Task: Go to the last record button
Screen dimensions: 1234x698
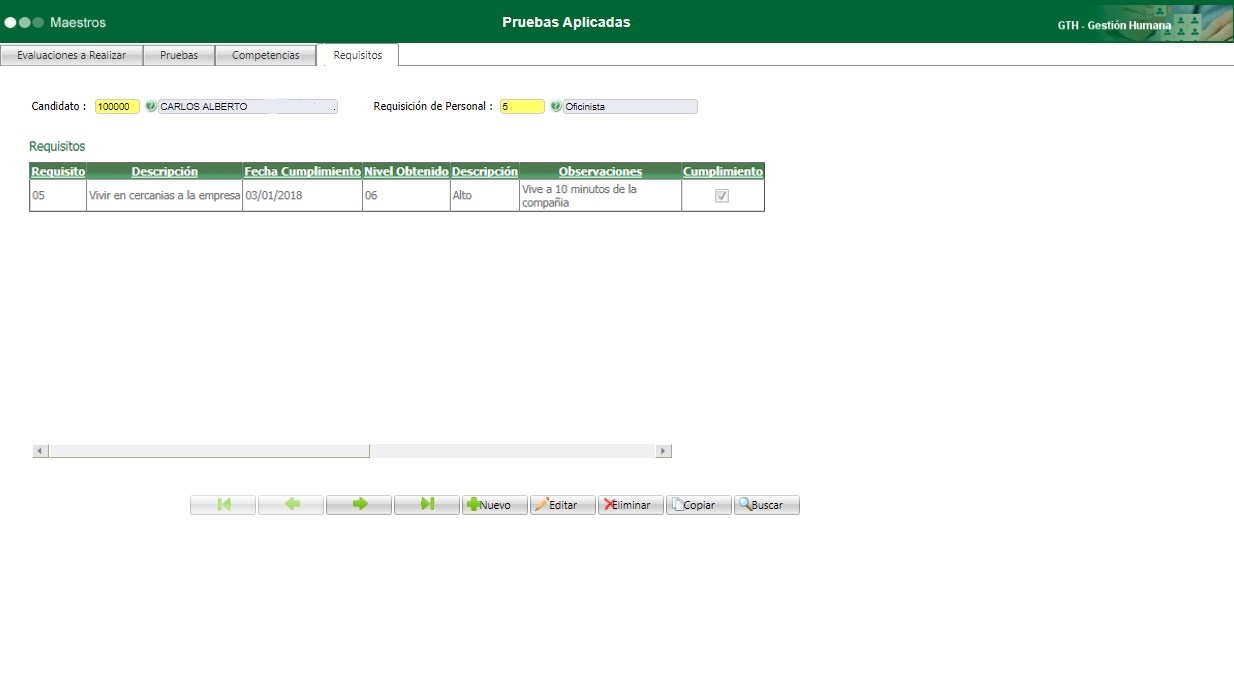Action: point(427,505)
